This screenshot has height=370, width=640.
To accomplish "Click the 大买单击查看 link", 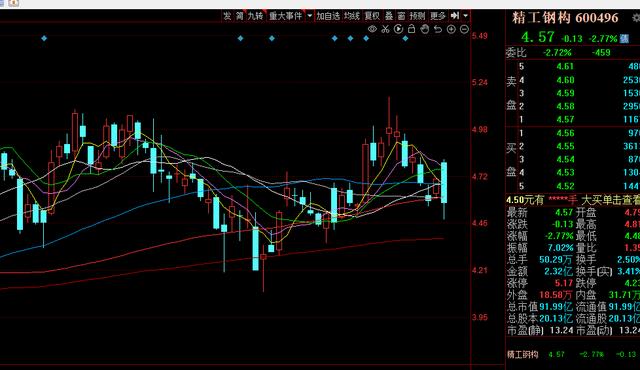I will coord(610,200).
